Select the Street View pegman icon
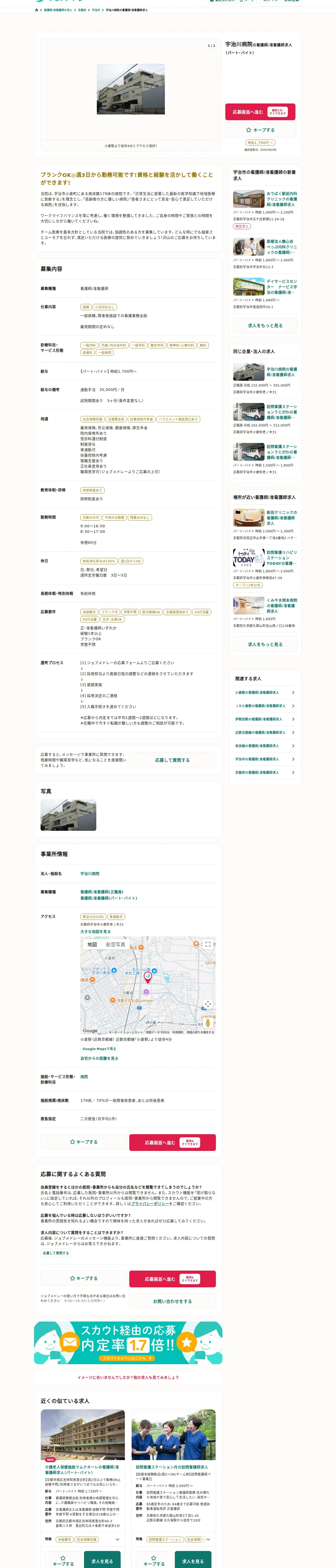 coord(208,1023)
